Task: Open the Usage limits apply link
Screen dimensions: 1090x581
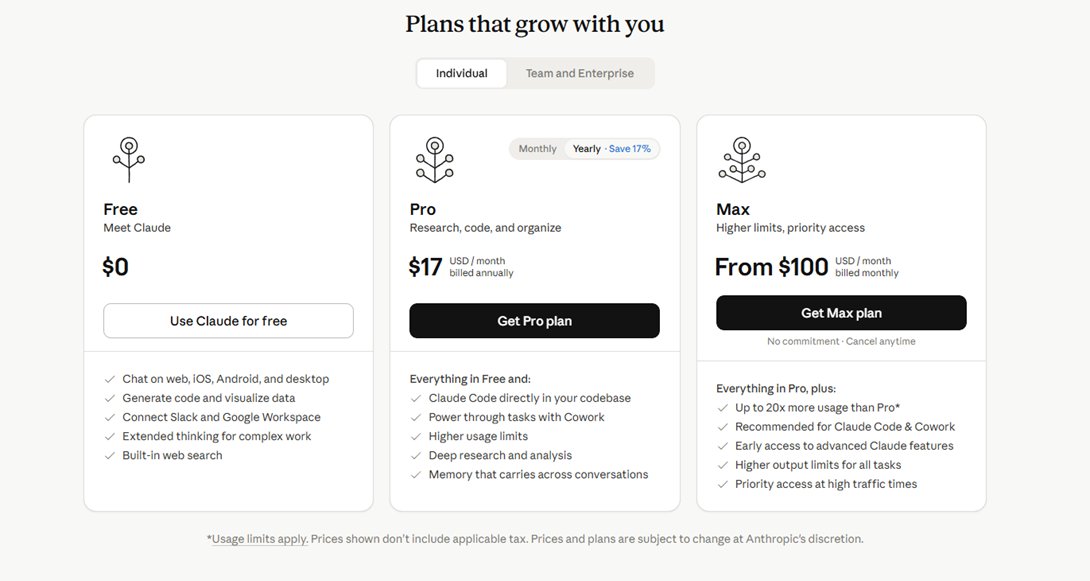Action: pyautogui.click(x=259, y=539)
